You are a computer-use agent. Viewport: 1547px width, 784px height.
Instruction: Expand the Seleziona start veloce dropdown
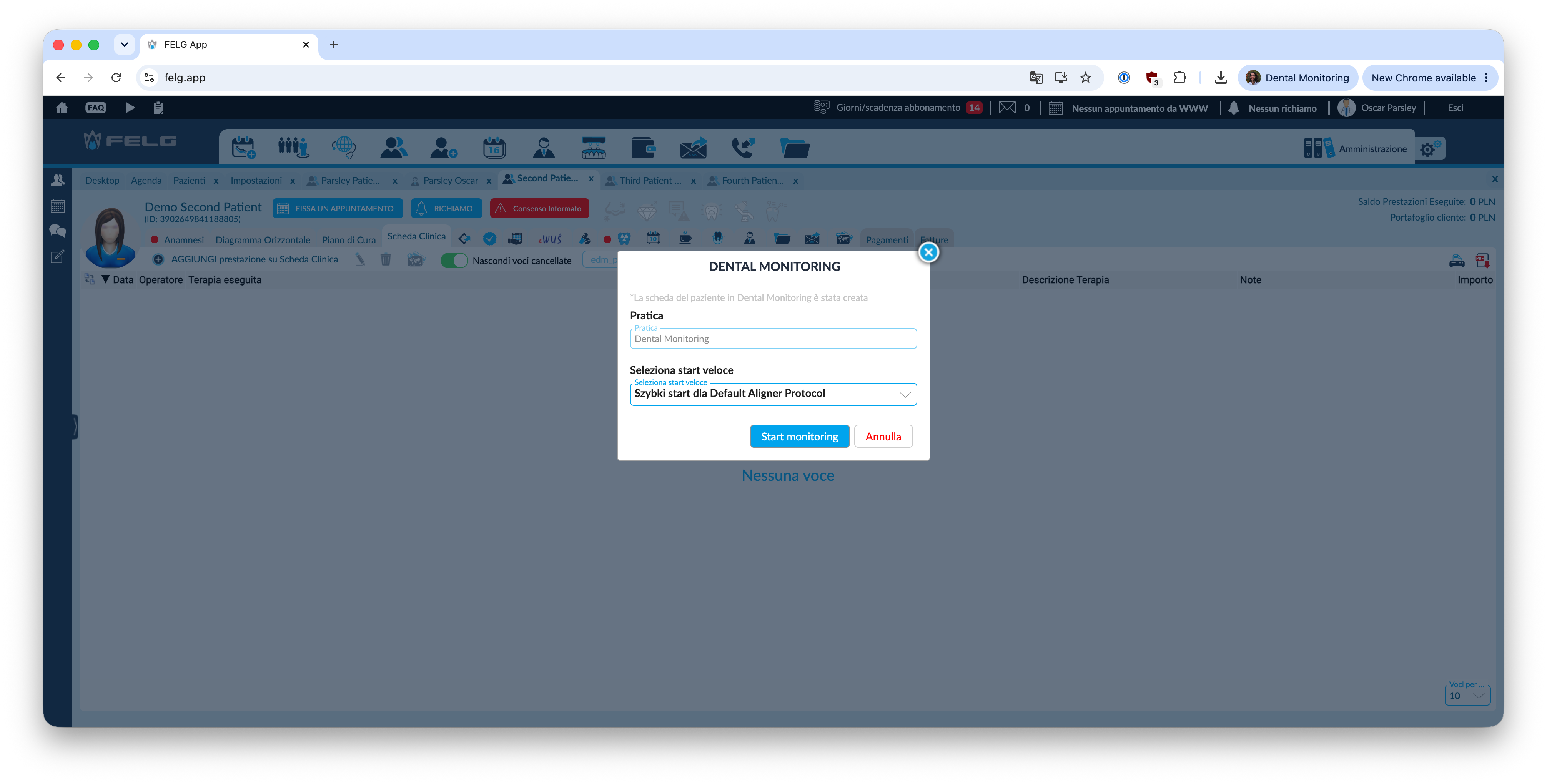[773, 394]
